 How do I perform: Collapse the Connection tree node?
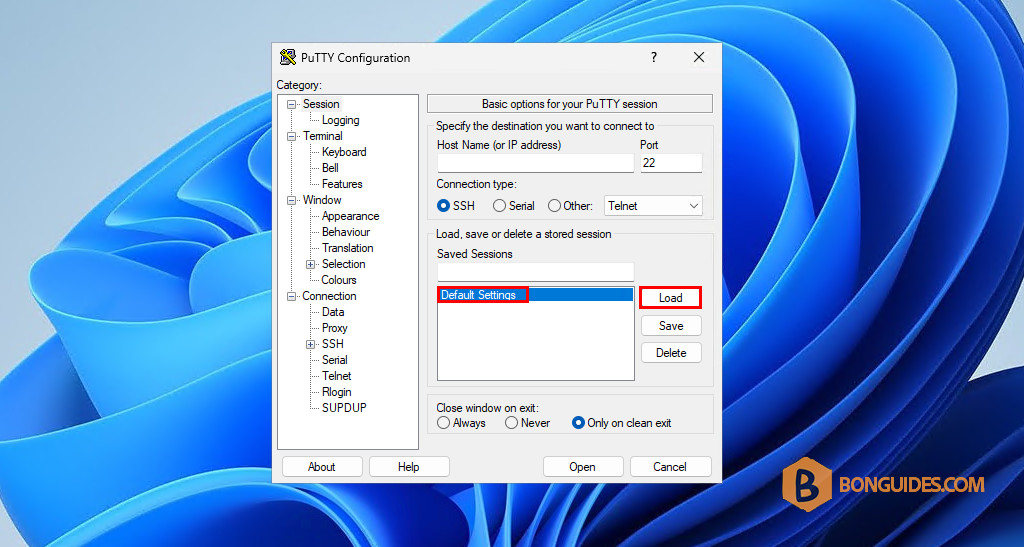pyautogui.click(x=291, y=296)
